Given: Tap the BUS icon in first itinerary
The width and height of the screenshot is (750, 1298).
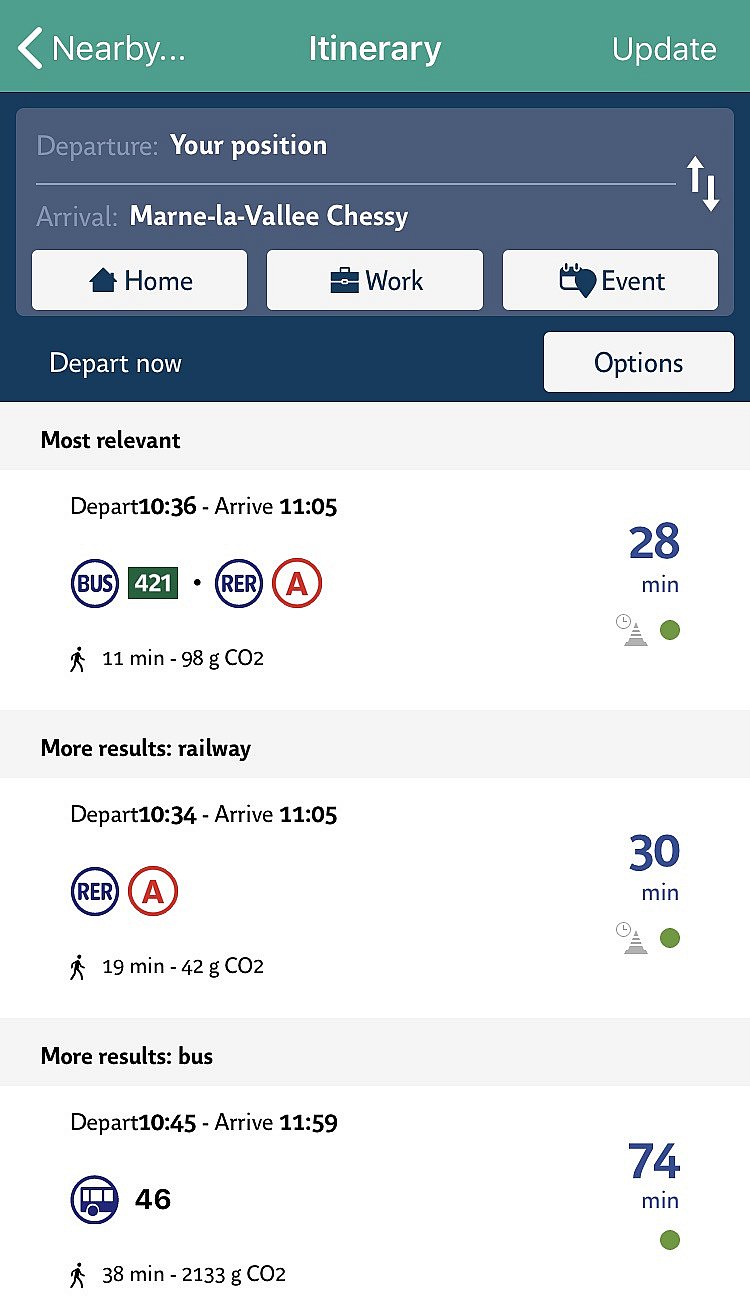Looking at the screenshot, I should point(95,584).
